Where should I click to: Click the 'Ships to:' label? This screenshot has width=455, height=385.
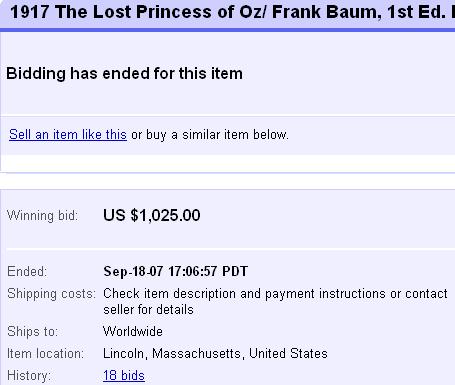click(32, 332)
